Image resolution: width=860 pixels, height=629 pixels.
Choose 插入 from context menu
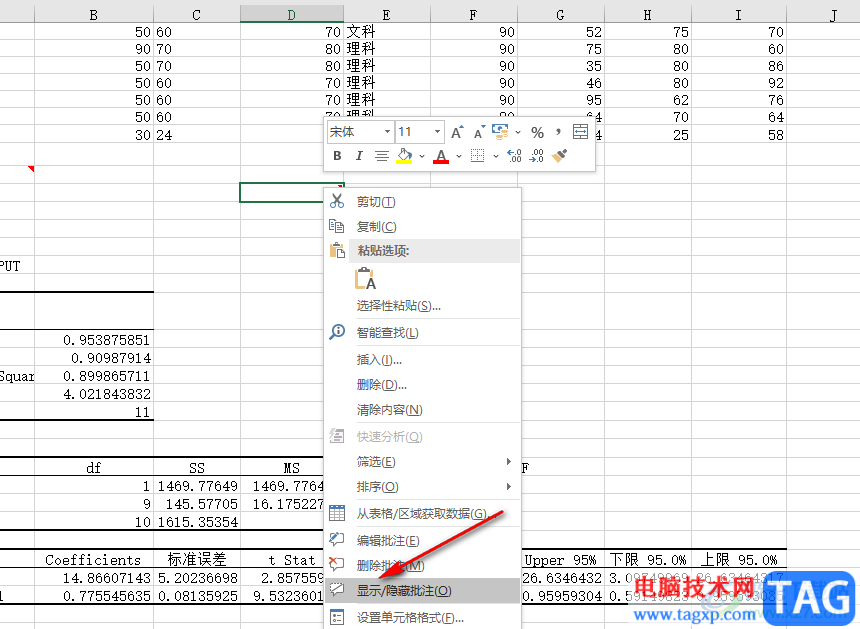point(422,360)
